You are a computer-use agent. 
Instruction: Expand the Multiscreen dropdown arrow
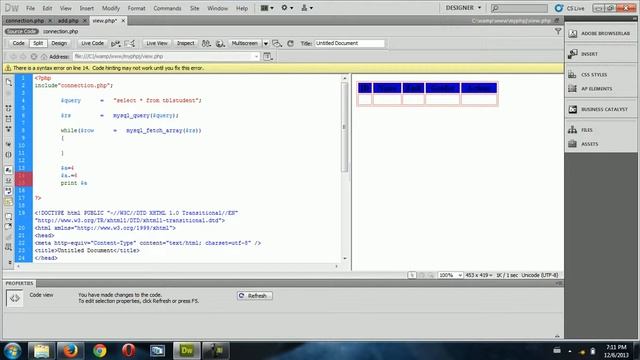[266, 43]
